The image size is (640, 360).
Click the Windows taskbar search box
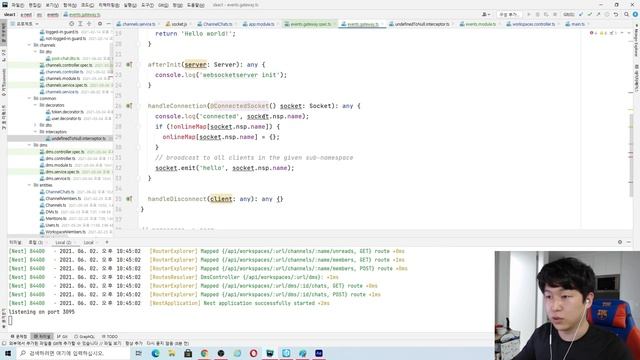tap(73, 353)
